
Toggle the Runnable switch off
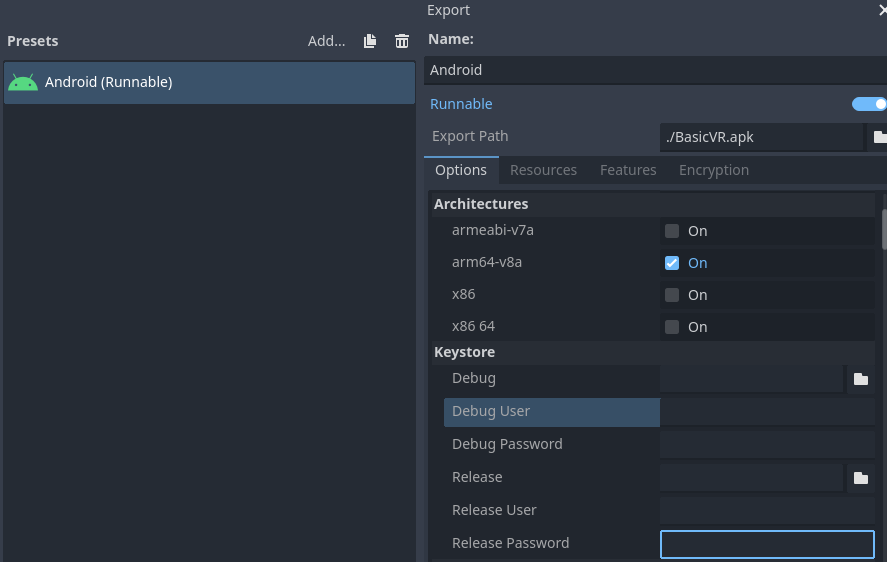[x=868, y=104]
